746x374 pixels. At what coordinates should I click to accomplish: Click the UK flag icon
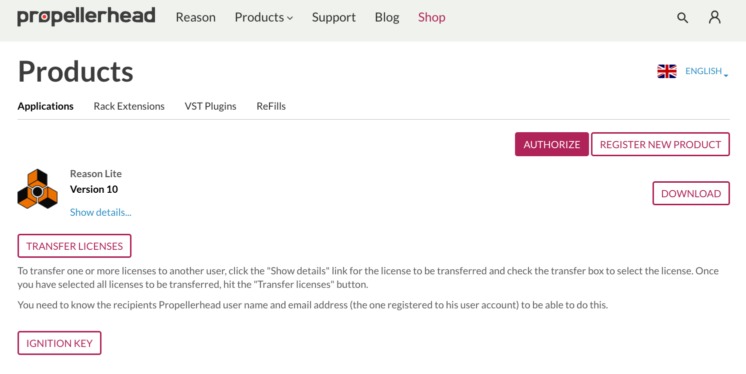[x=667, y=71]
